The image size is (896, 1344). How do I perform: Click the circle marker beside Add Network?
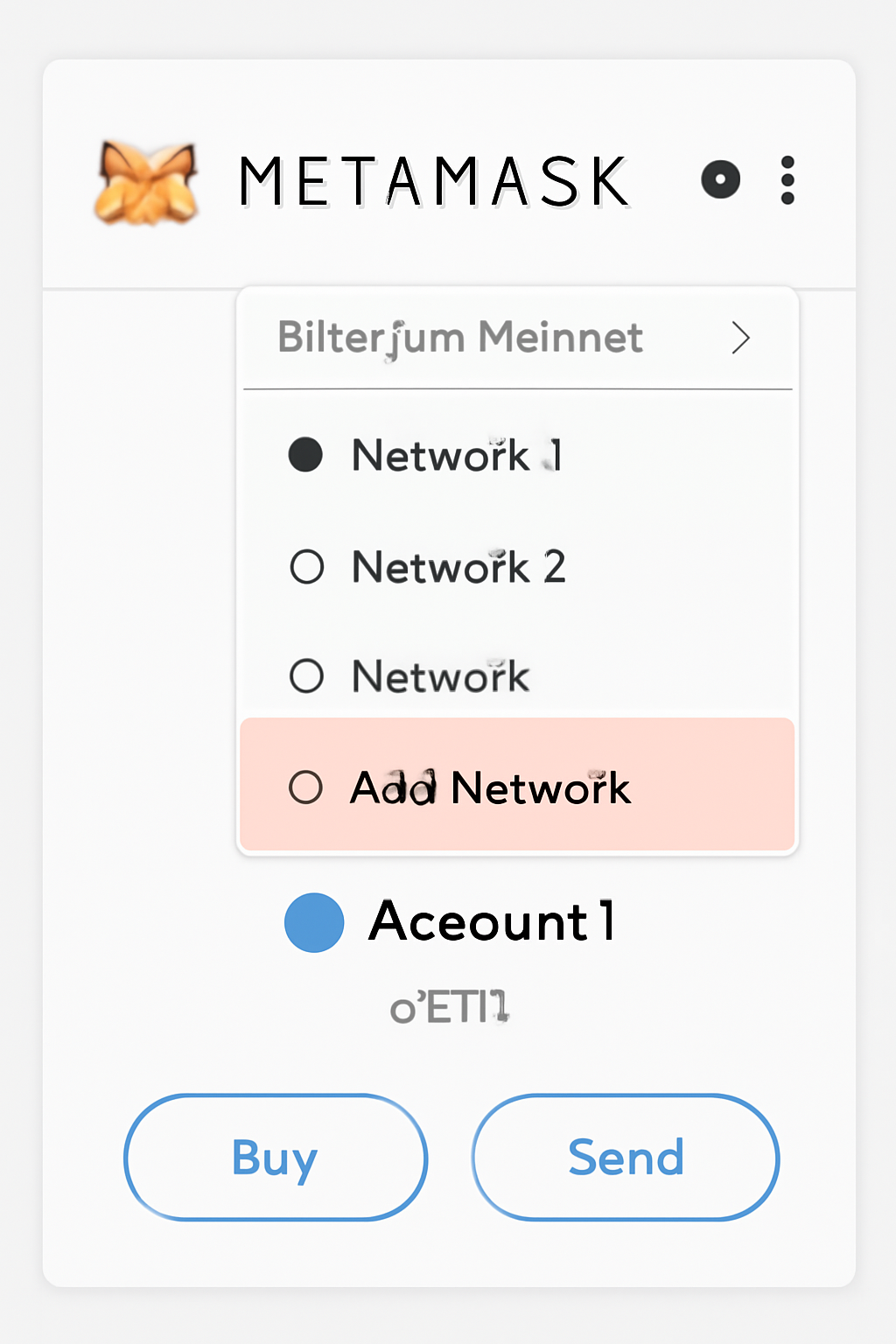305,787
